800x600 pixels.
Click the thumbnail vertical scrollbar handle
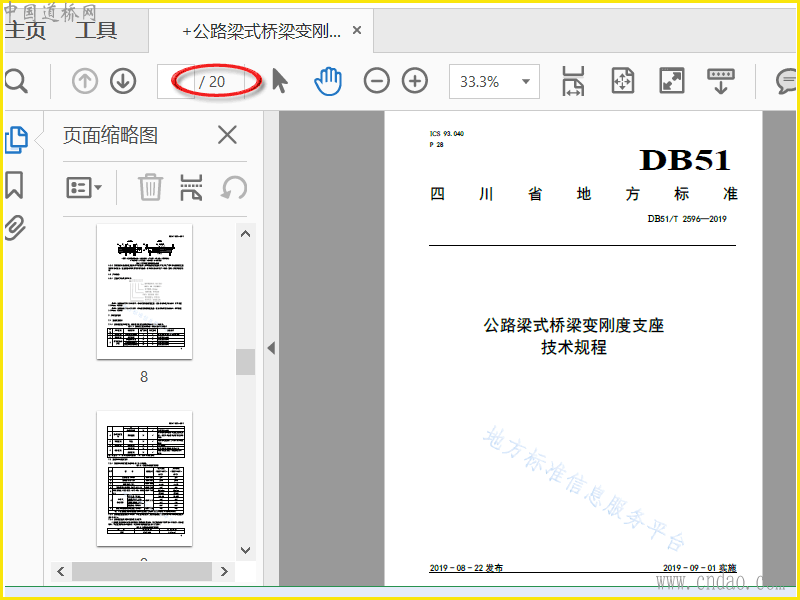click(245, 362)
